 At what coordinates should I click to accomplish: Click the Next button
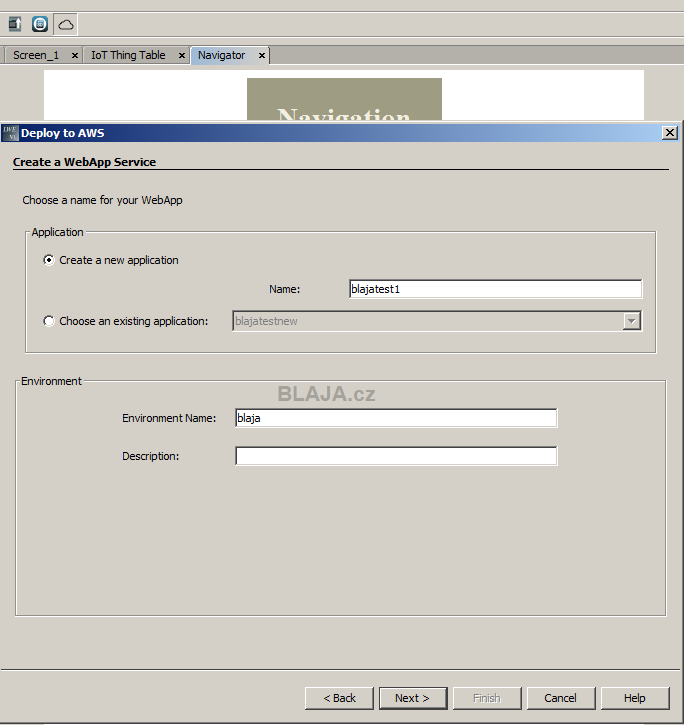click(x=413, y=698)
